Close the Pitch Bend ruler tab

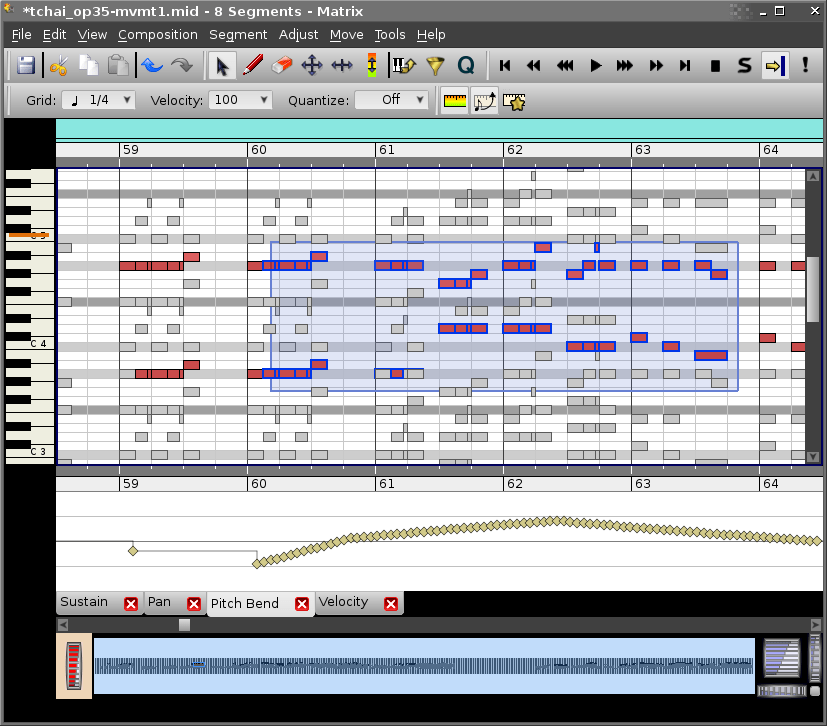click(x=302, y=603)
